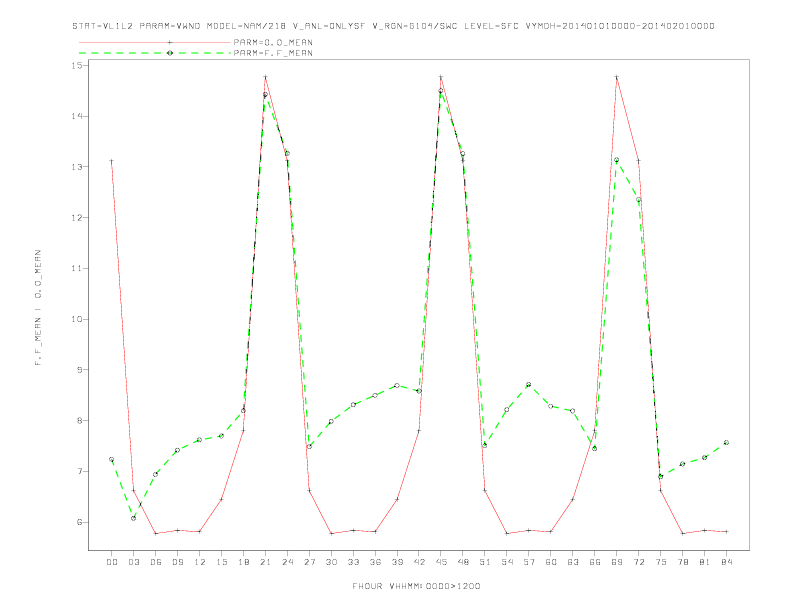Click y-axis tick label 15

[x=77, y=65]
